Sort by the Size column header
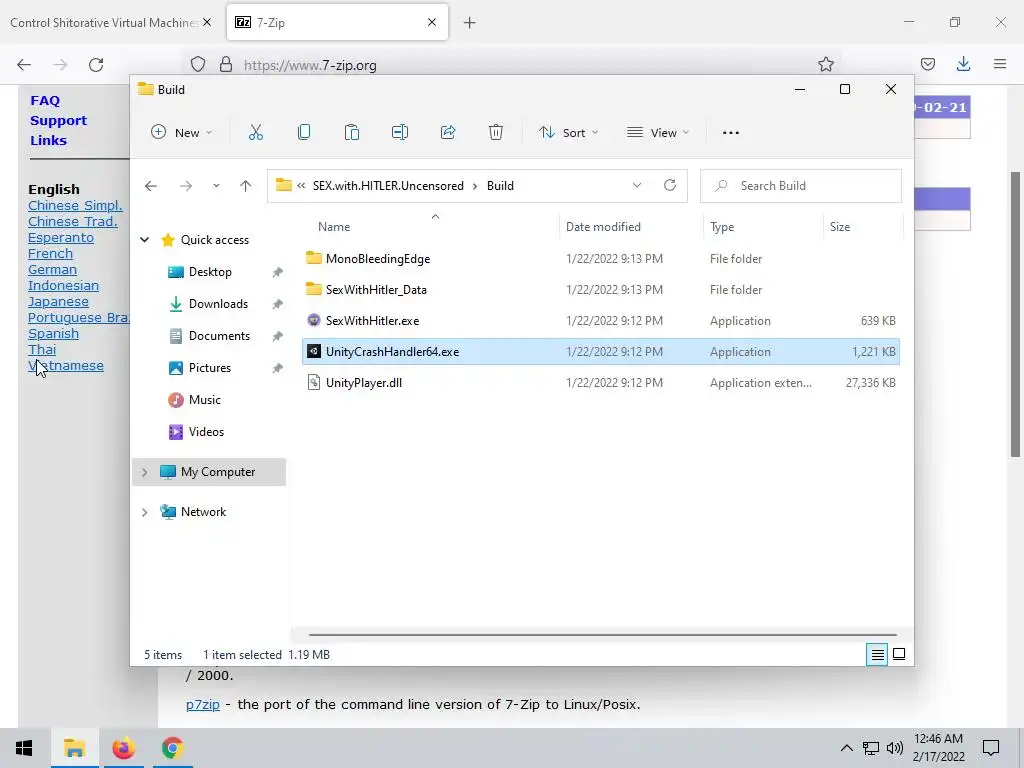Viewport: 1024px width, 768px height. pos(840,227)
